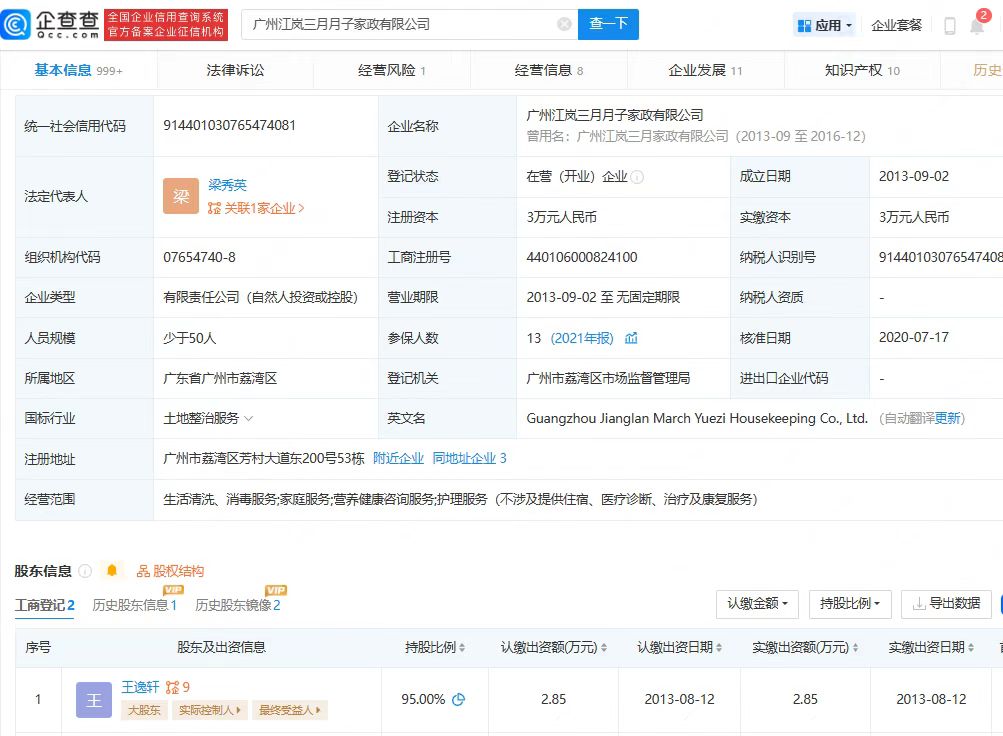The image size is (1003, 736).
Task: Open 关联1家企业 link
Action: coord(257,208)
